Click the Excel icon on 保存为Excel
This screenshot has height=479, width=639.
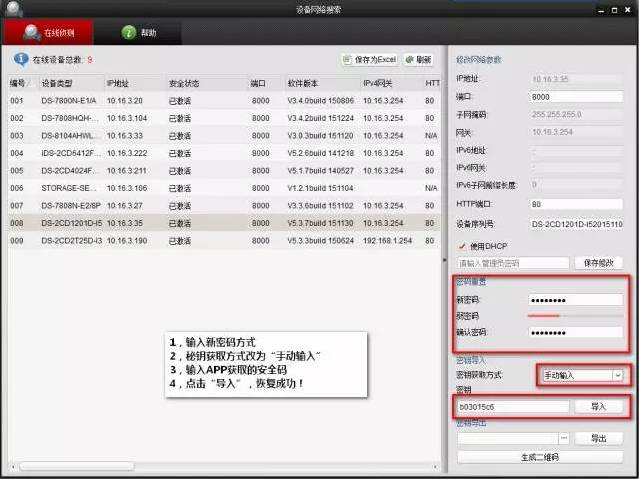(347, 60)
